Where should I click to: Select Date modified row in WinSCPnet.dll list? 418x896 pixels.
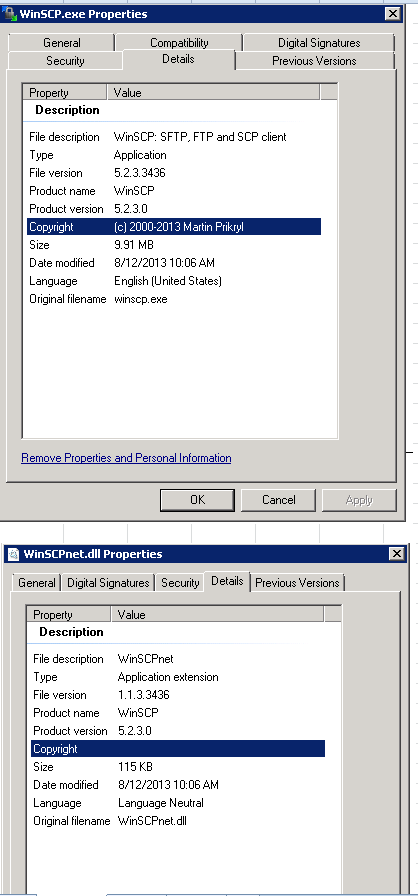click(178, 785)
